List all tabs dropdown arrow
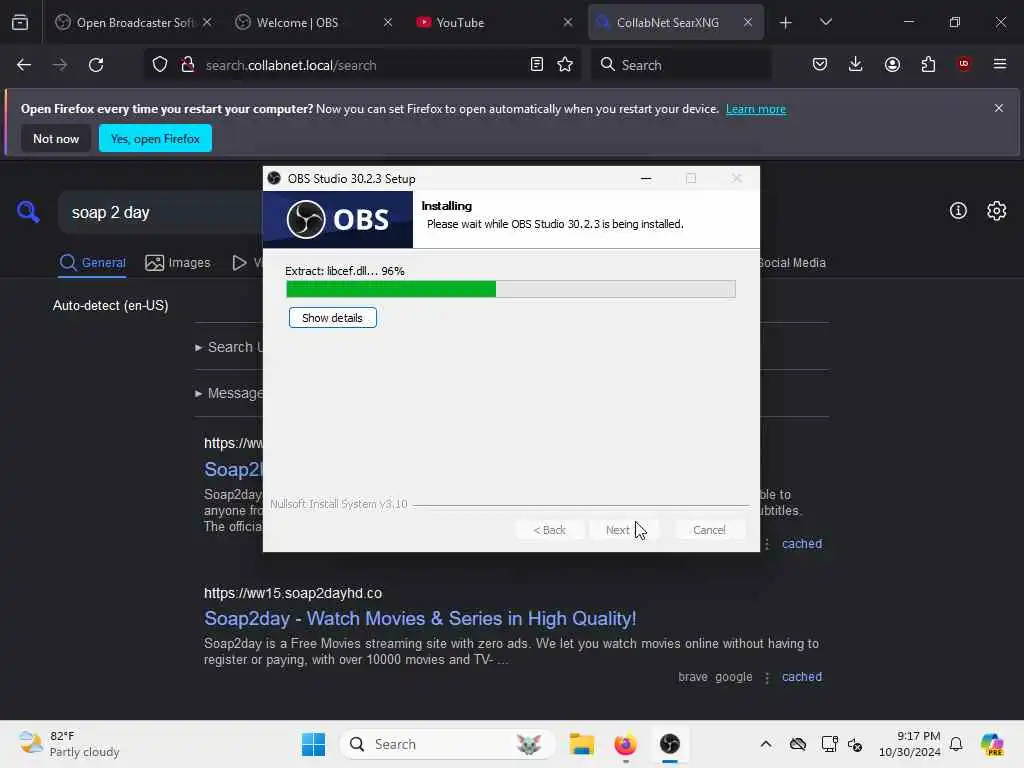This screenshot has width=1024, height=768. [825, 23]
